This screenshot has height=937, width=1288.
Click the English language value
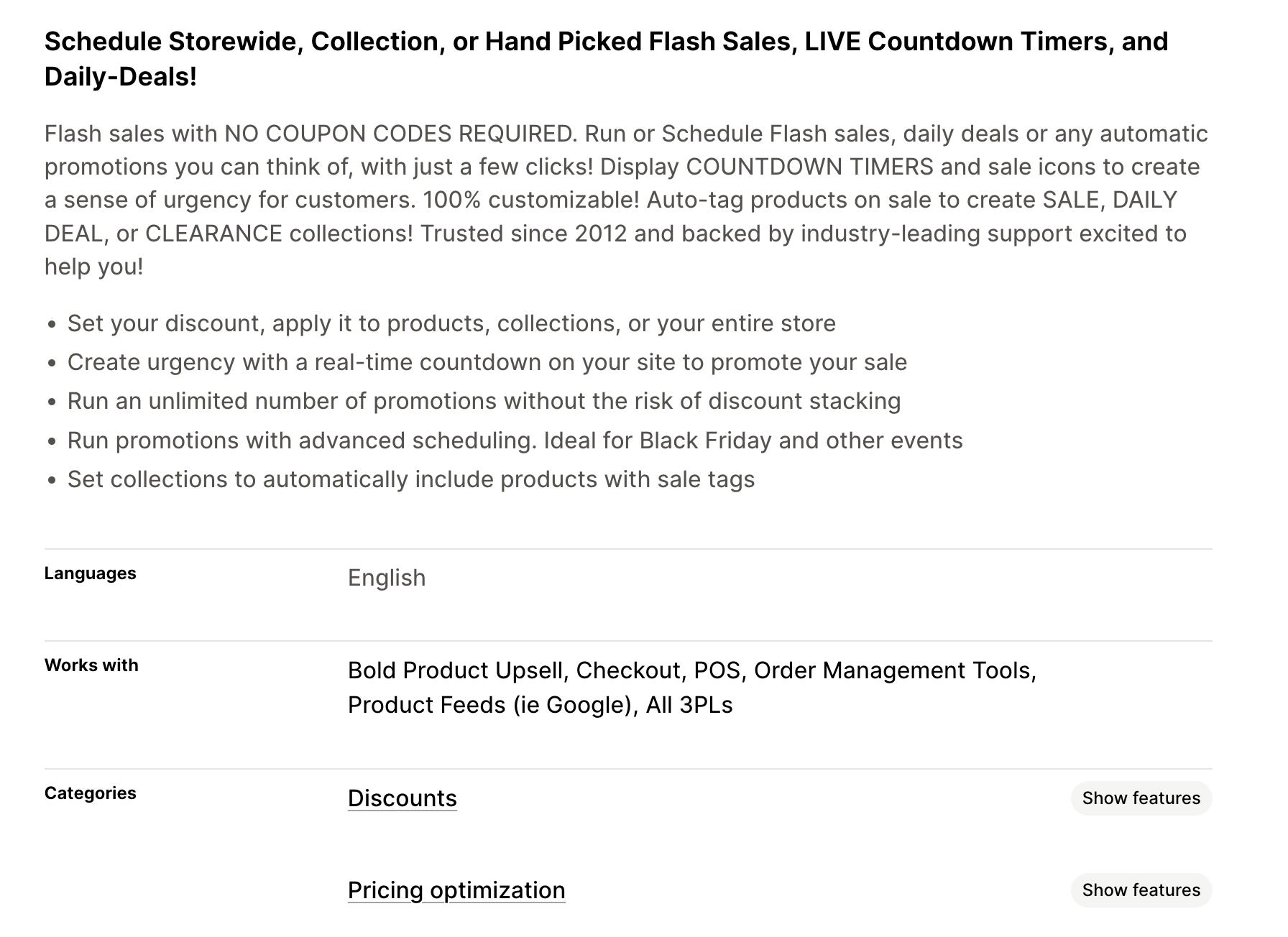pos(387,578)
